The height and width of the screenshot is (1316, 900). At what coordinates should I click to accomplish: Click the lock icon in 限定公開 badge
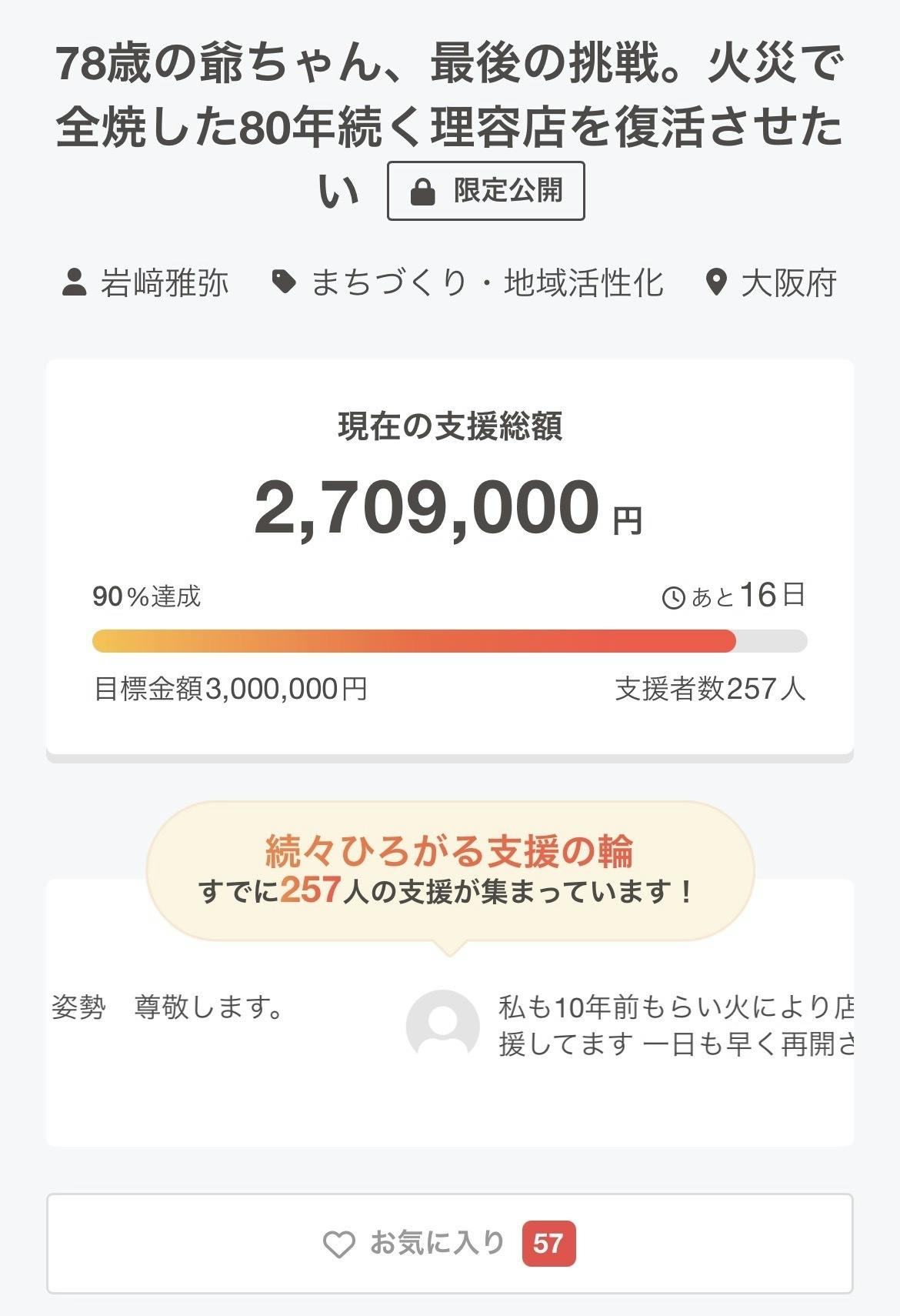coord(423,192)
